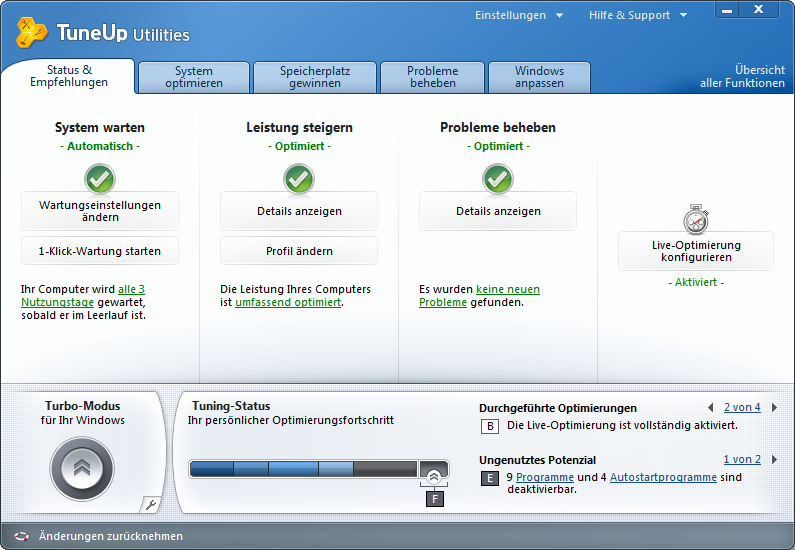Click the Profil ändern button
The image size is (795, 550).
[299, 251]
